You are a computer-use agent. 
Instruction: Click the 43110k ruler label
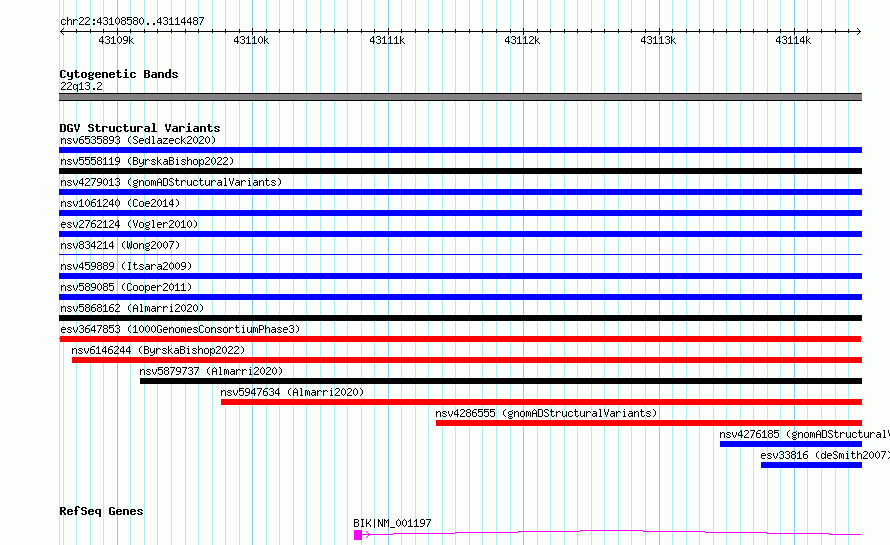(251, 40)
